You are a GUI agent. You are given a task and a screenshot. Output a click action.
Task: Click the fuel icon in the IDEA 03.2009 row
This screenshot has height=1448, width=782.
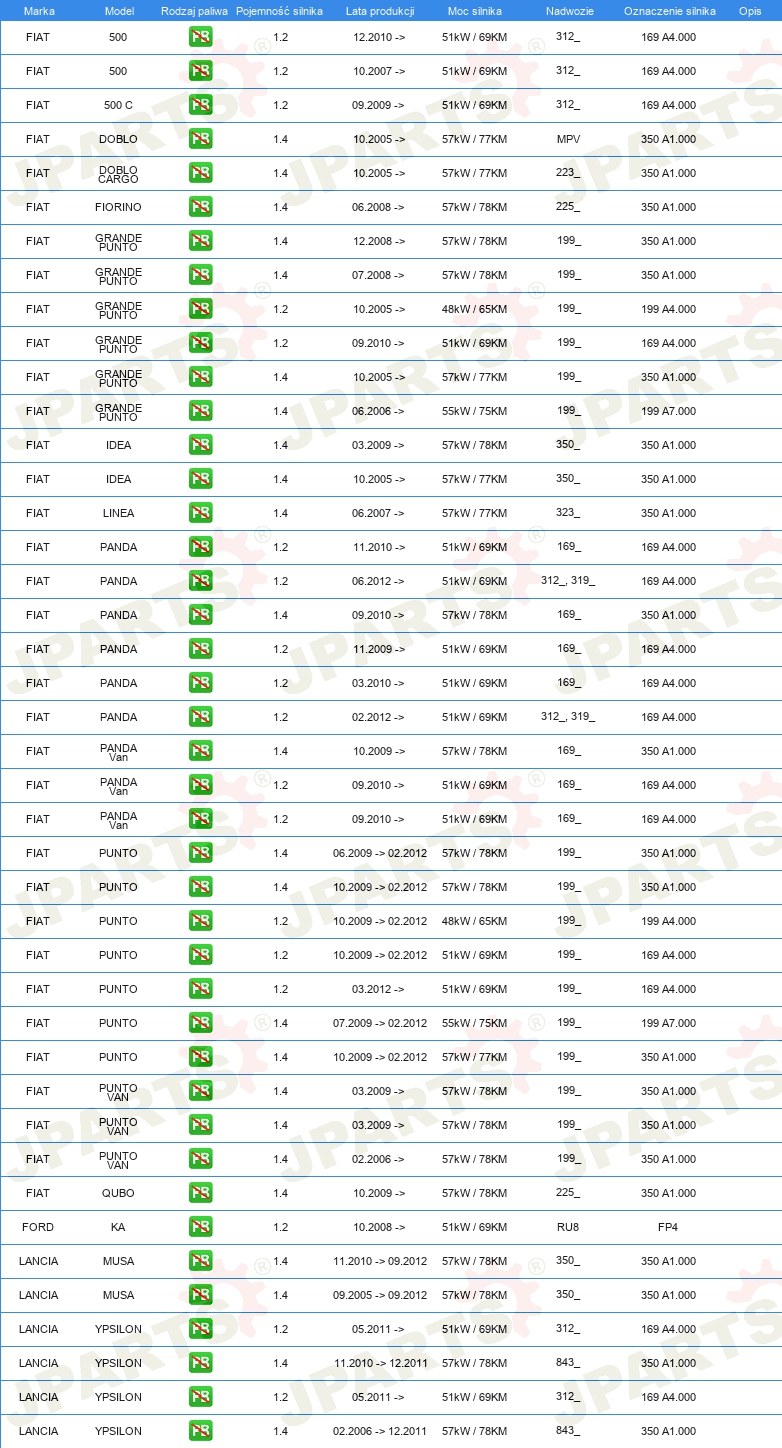(x=200, y=445)
